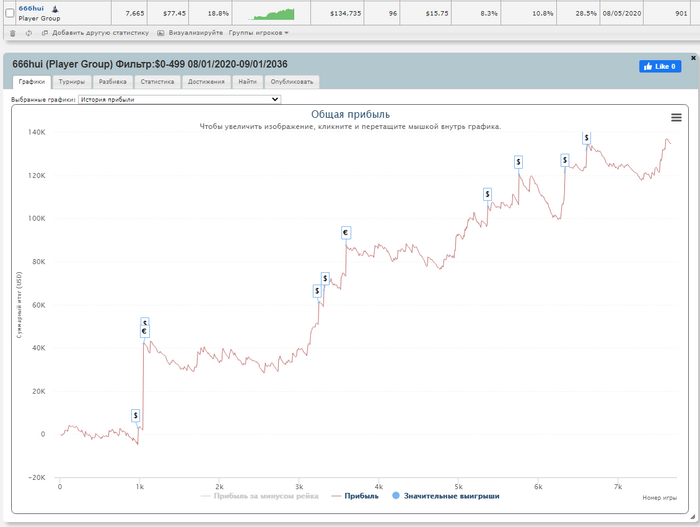700x527 pixels.
Task: Open the 666hui player link
Action: [31, 8]
